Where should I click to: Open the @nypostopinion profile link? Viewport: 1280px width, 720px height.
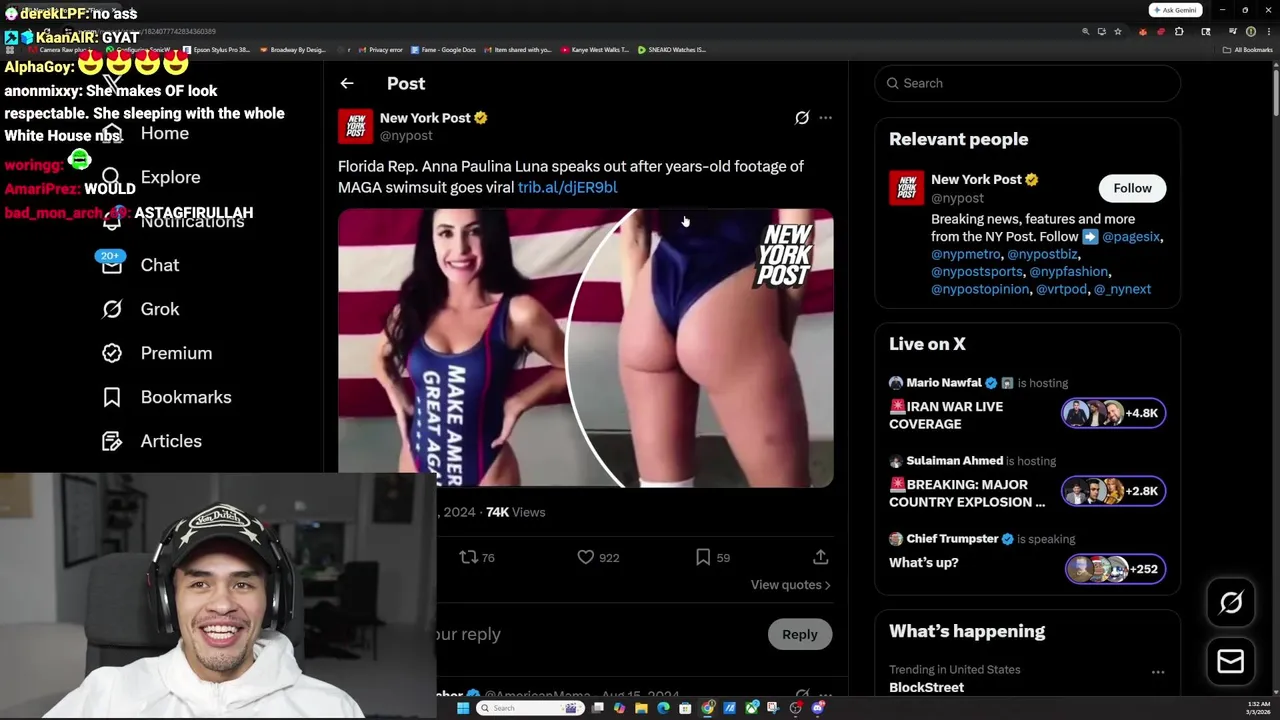pos(980,289)
